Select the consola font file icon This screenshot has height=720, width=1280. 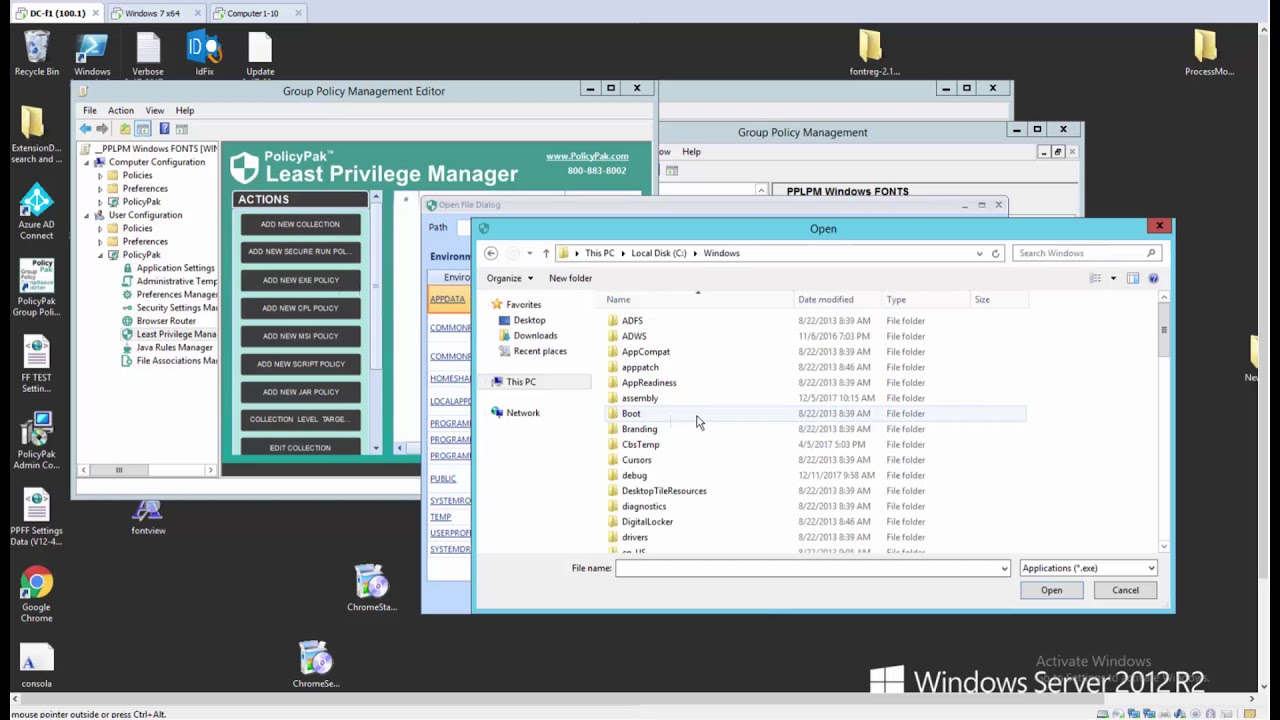[36, 668]
